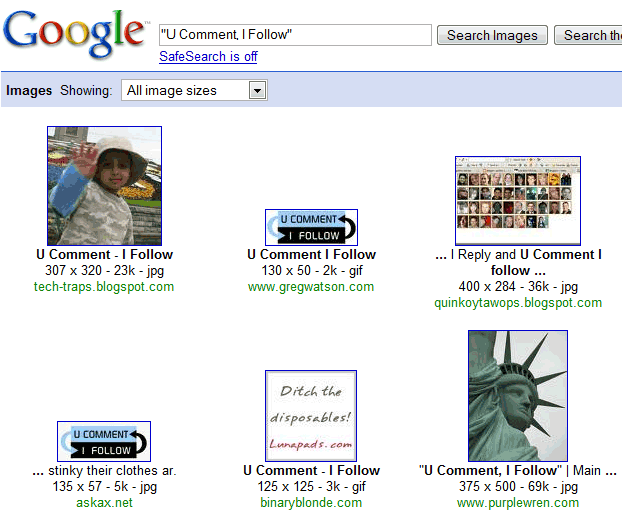Screen dimensions: 622x516
Task: Open the askax.net U Comment badge thumbnail
Action: [x=104, y=441]
